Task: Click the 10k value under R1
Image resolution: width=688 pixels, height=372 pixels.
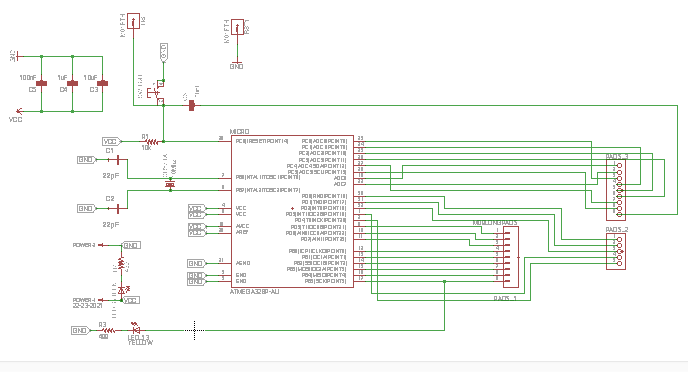Action: pos(147,148)
